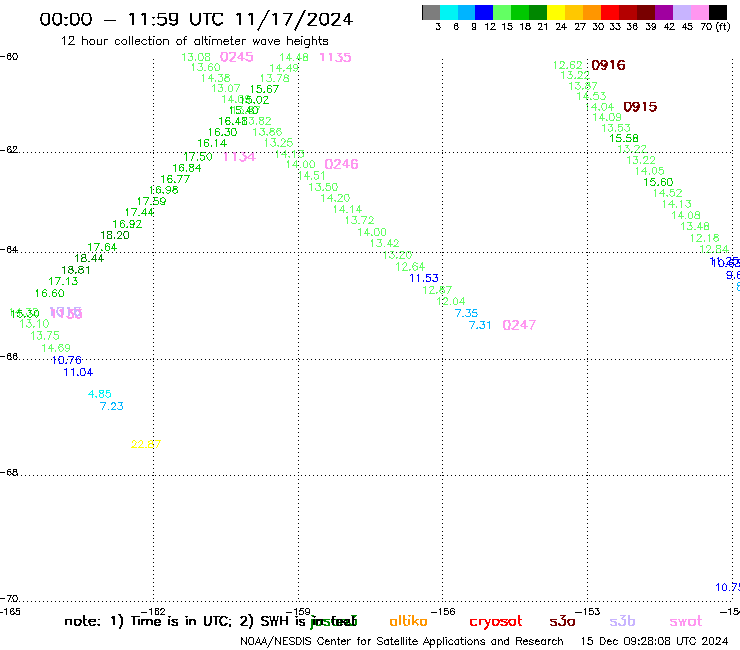Viewport: 740px width, 650px height.
Task: Pick the pure blue legend swatch
Action: pos(485,12)
